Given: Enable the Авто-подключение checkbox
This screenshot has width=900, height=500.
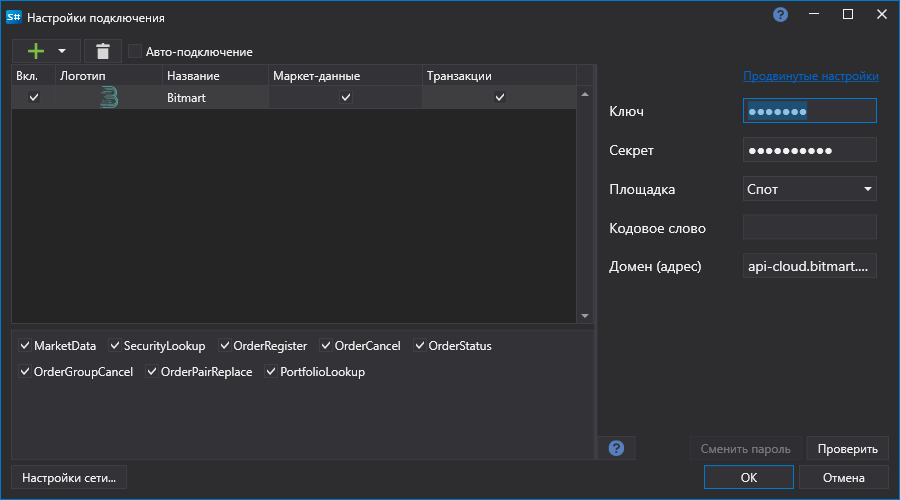Looking at the screenshot, I should tap(134, 52).
